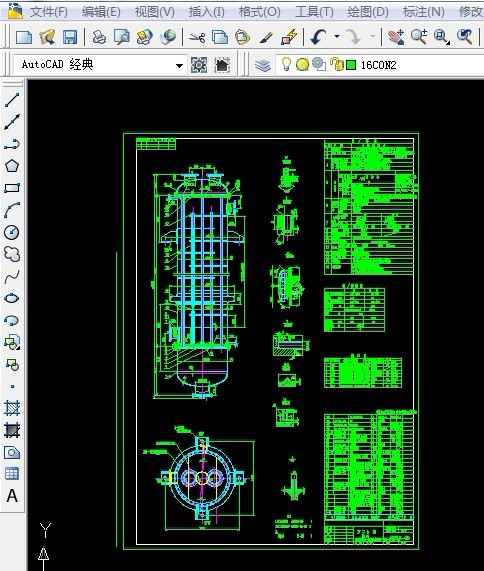Click the heat exchanger elevation drawing

(198, 281)
